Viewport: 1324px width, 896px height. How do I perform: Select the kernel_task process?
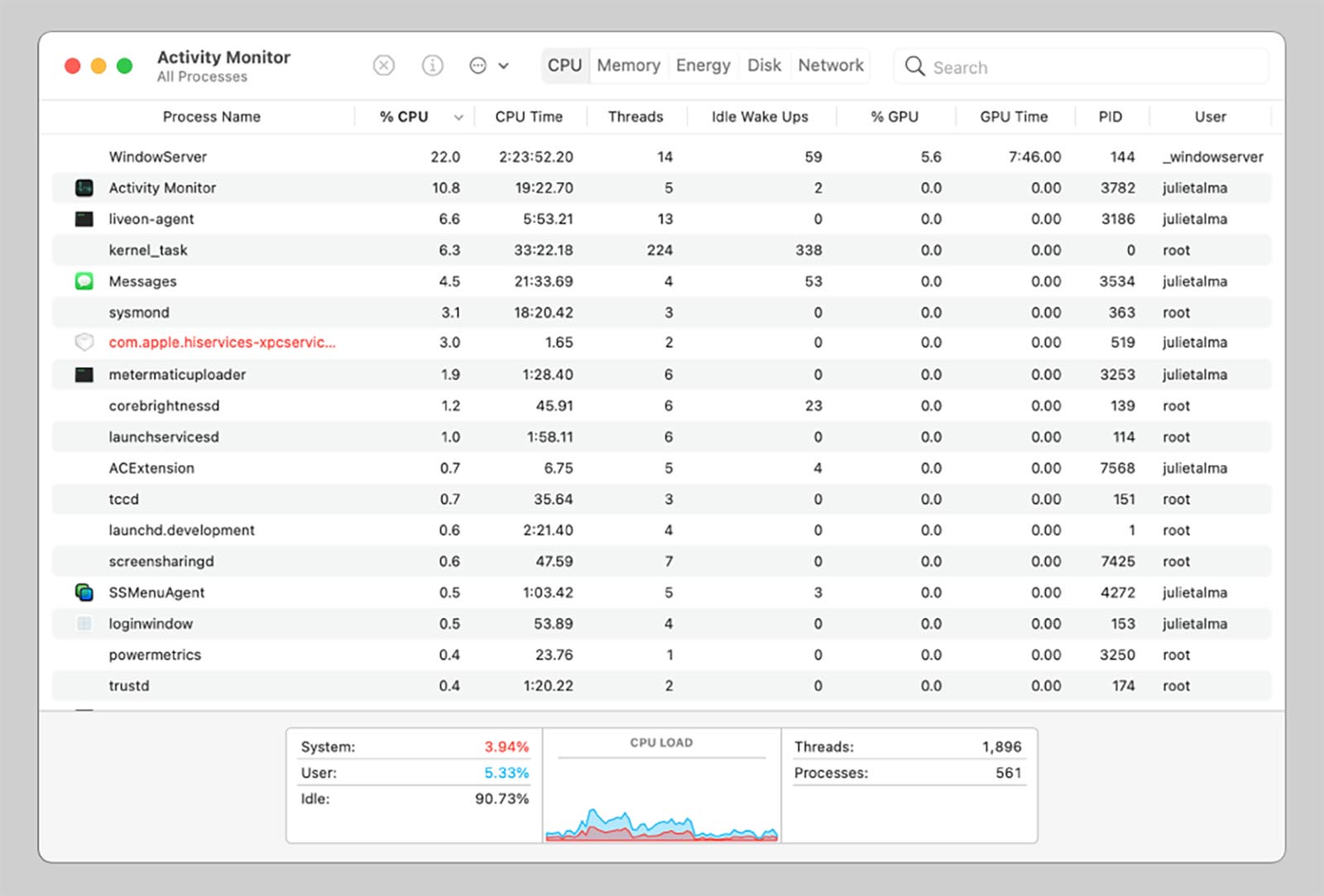tap(661, 250)
